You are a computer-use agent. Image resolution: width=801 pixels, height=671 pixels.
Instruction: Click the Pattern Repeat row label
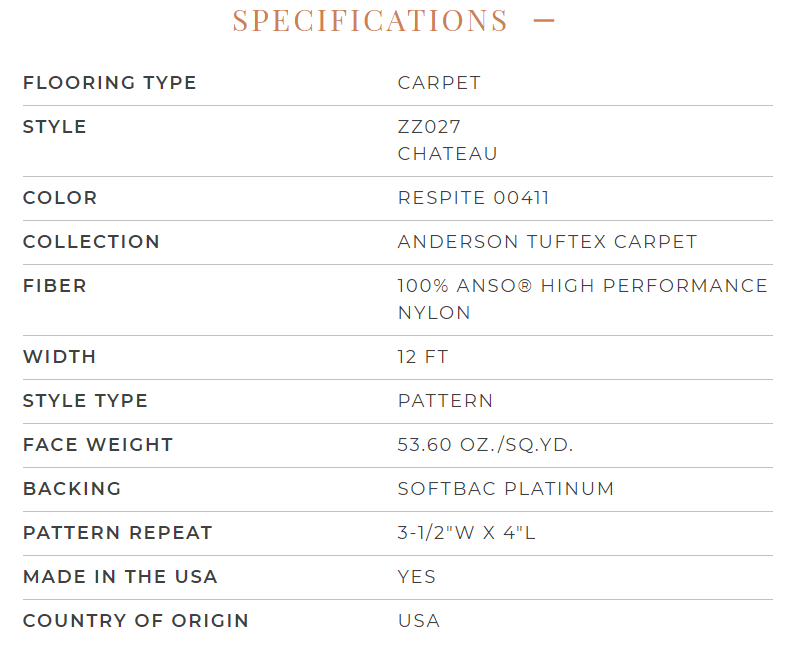coord(117,533)
